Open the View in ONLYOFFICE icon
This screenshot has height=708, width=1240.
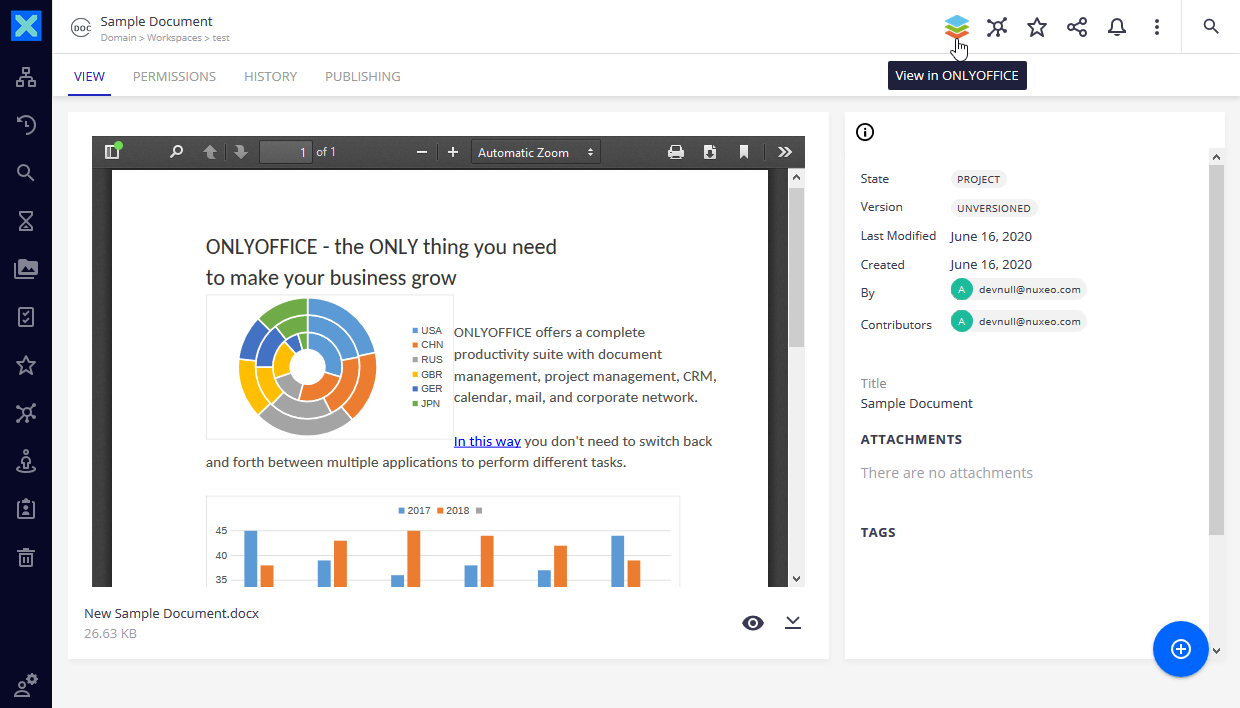point(956,27)
